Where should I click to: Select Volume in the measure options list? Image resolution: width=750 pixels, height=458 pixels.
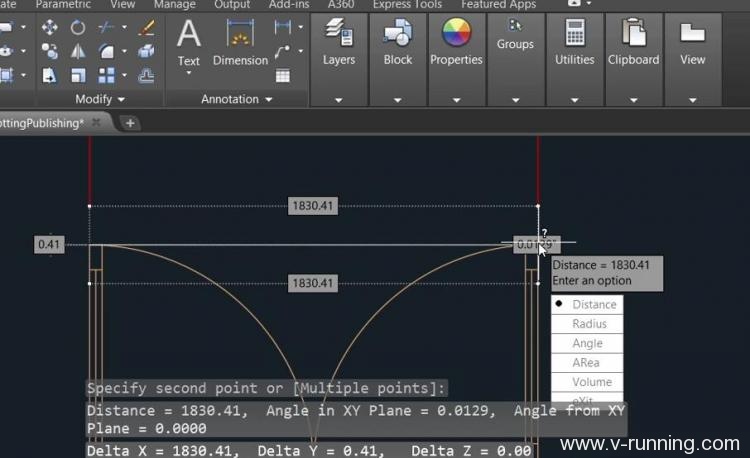(591, 382)
